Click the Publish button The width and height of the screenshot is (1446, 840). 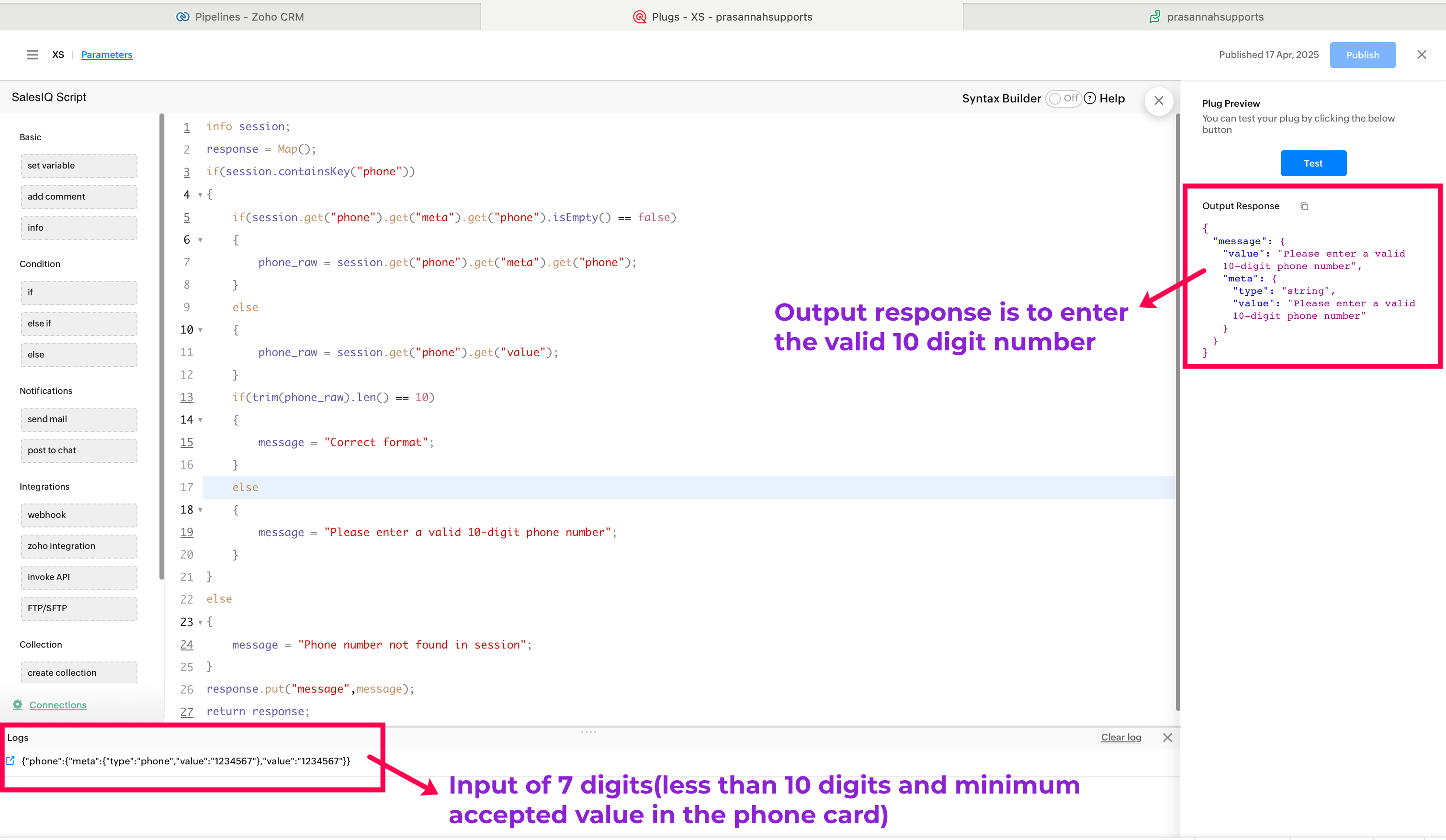point(1362,55)
